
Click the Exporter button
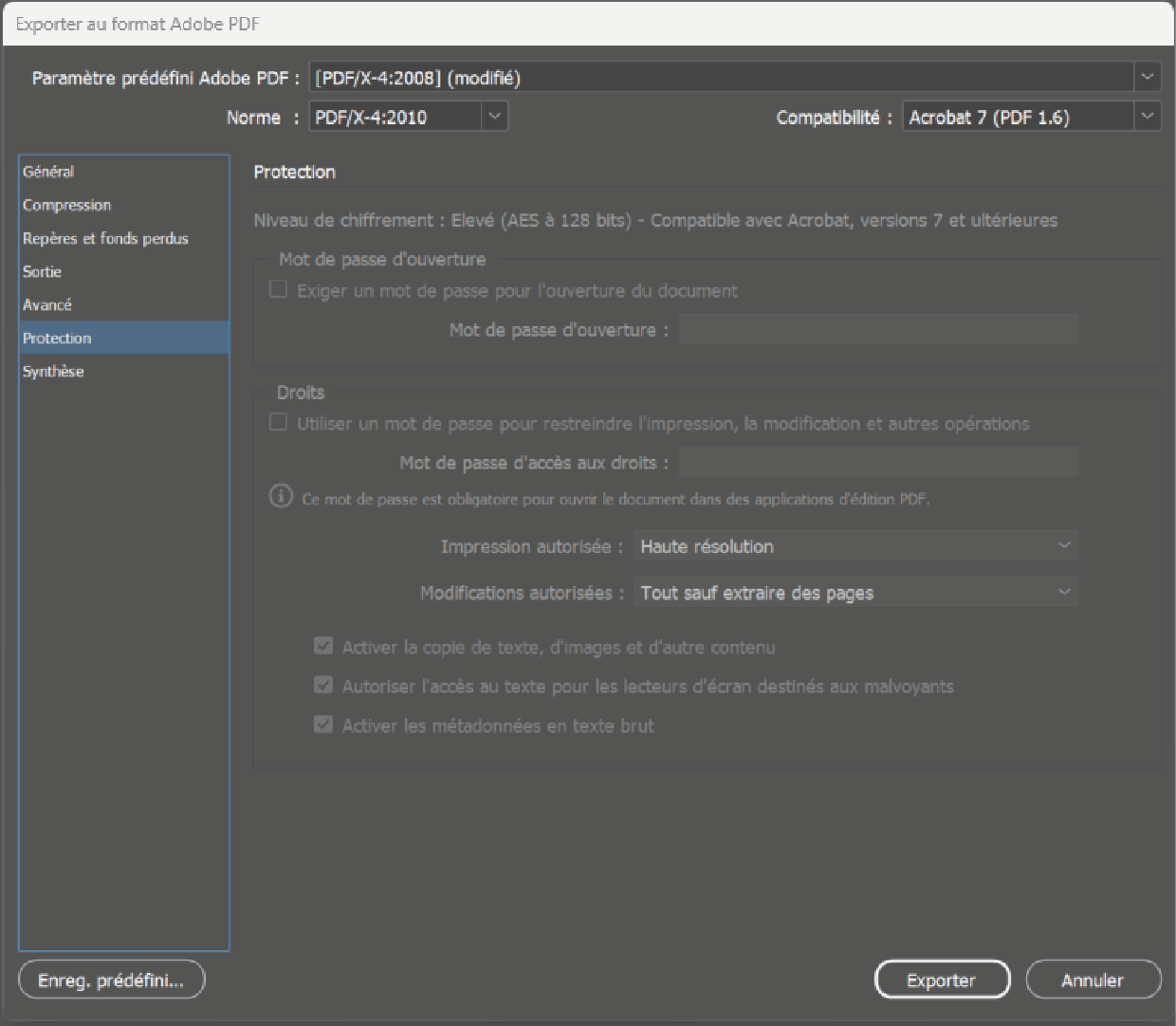point(941,980)
